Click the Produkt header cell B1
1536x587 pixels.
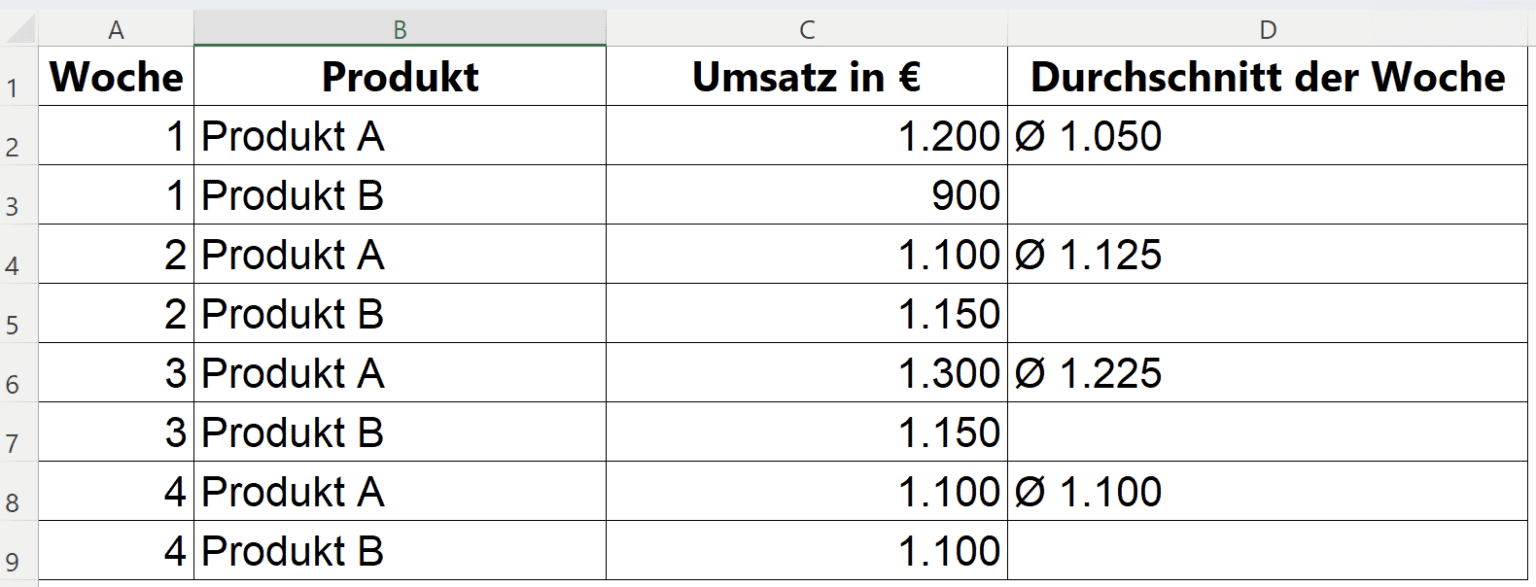click(x=399, y=76)
